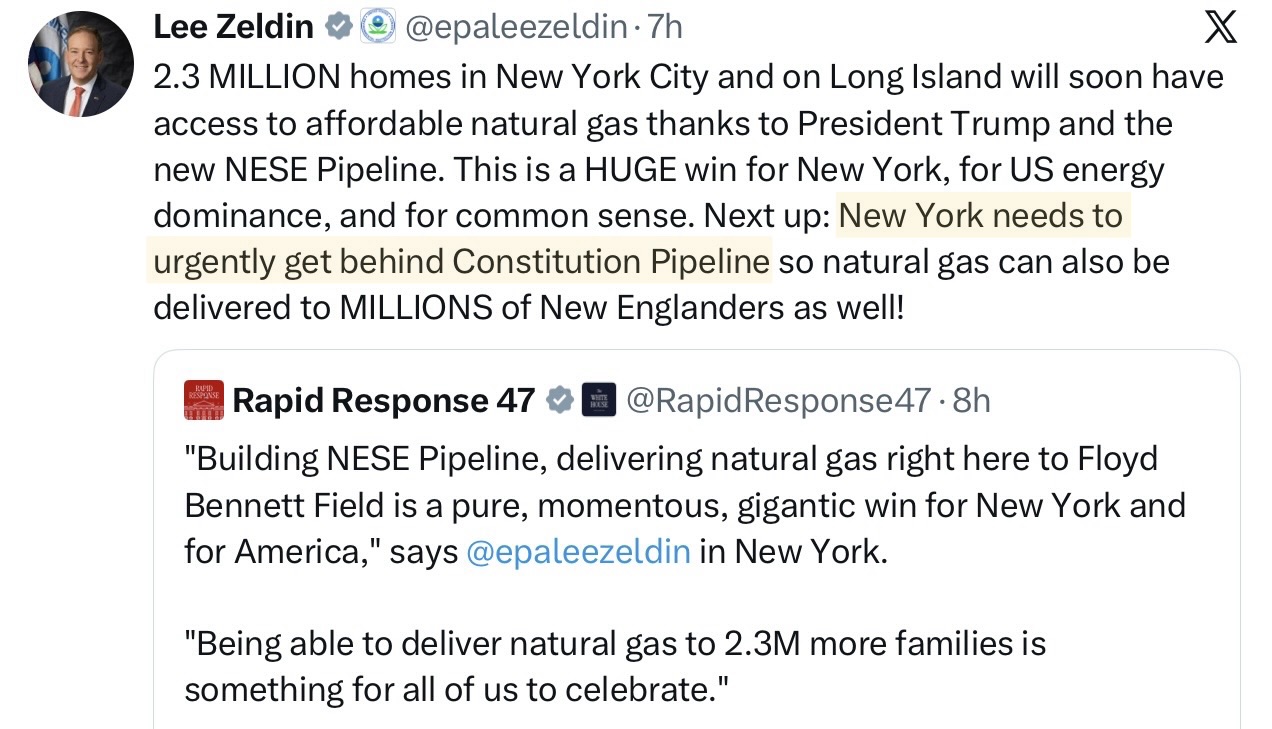Open the 8h timestamp on the quoted tweet
1272x729 pixels.
(x=972, y=400)
